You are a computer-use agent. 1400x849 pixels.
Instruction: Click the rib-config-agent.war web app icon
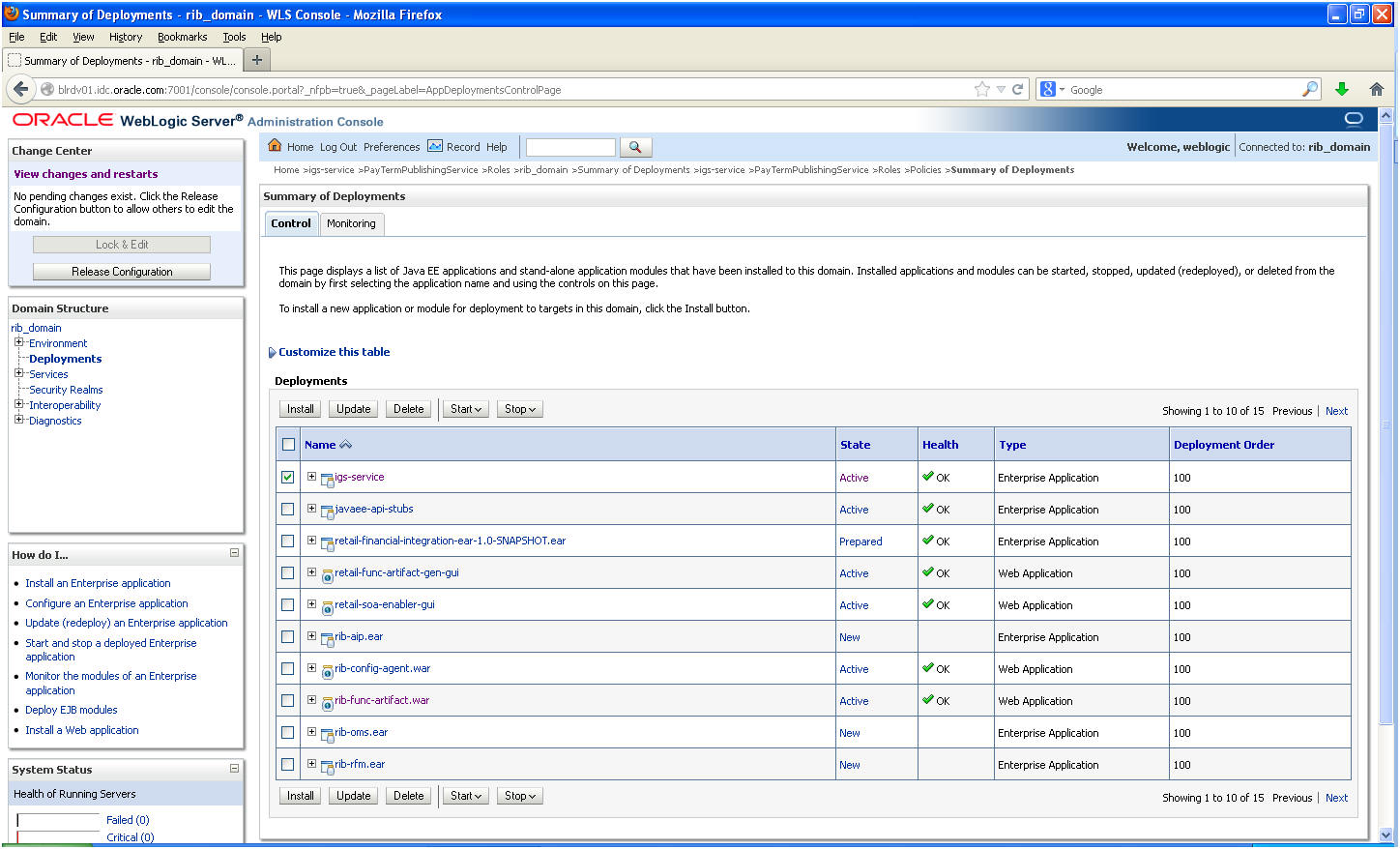(x=327, y=670)
